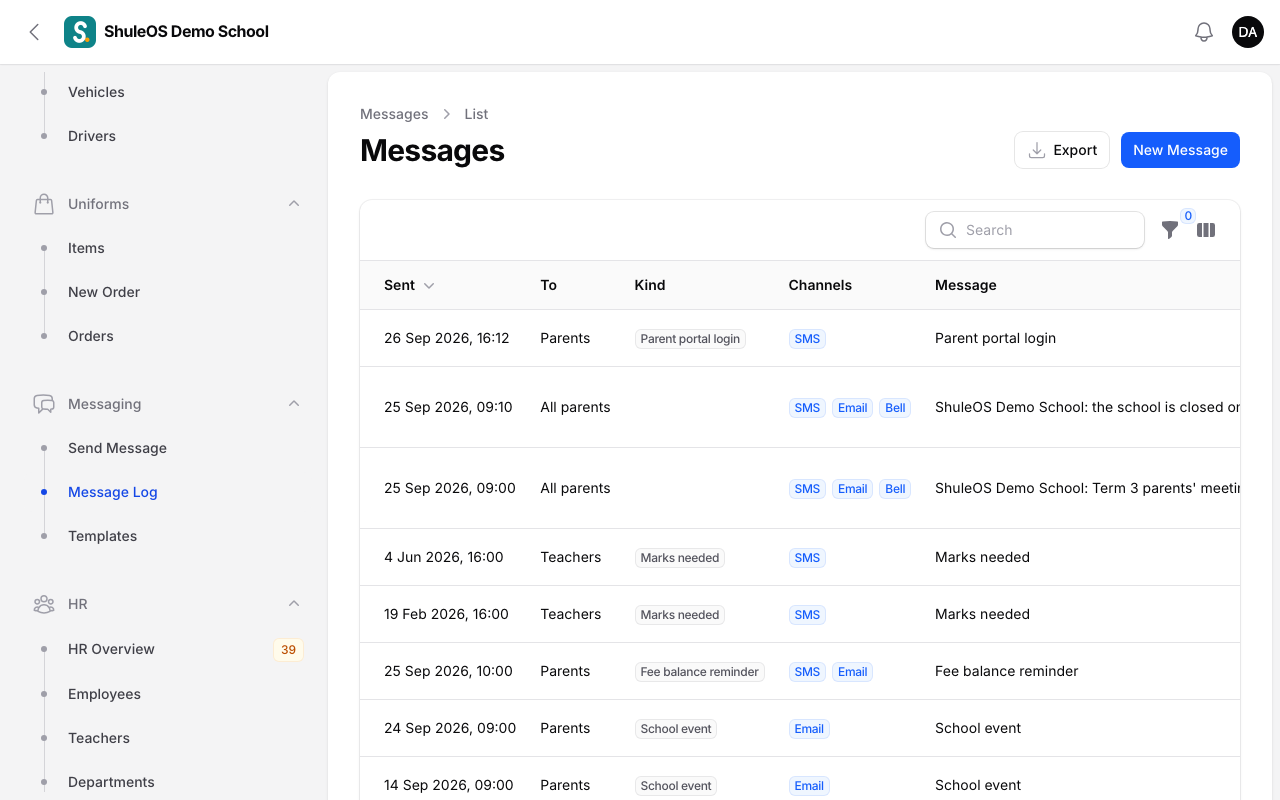Collapse the Uniforms section chevron
1280x800 pixels.
294,204
